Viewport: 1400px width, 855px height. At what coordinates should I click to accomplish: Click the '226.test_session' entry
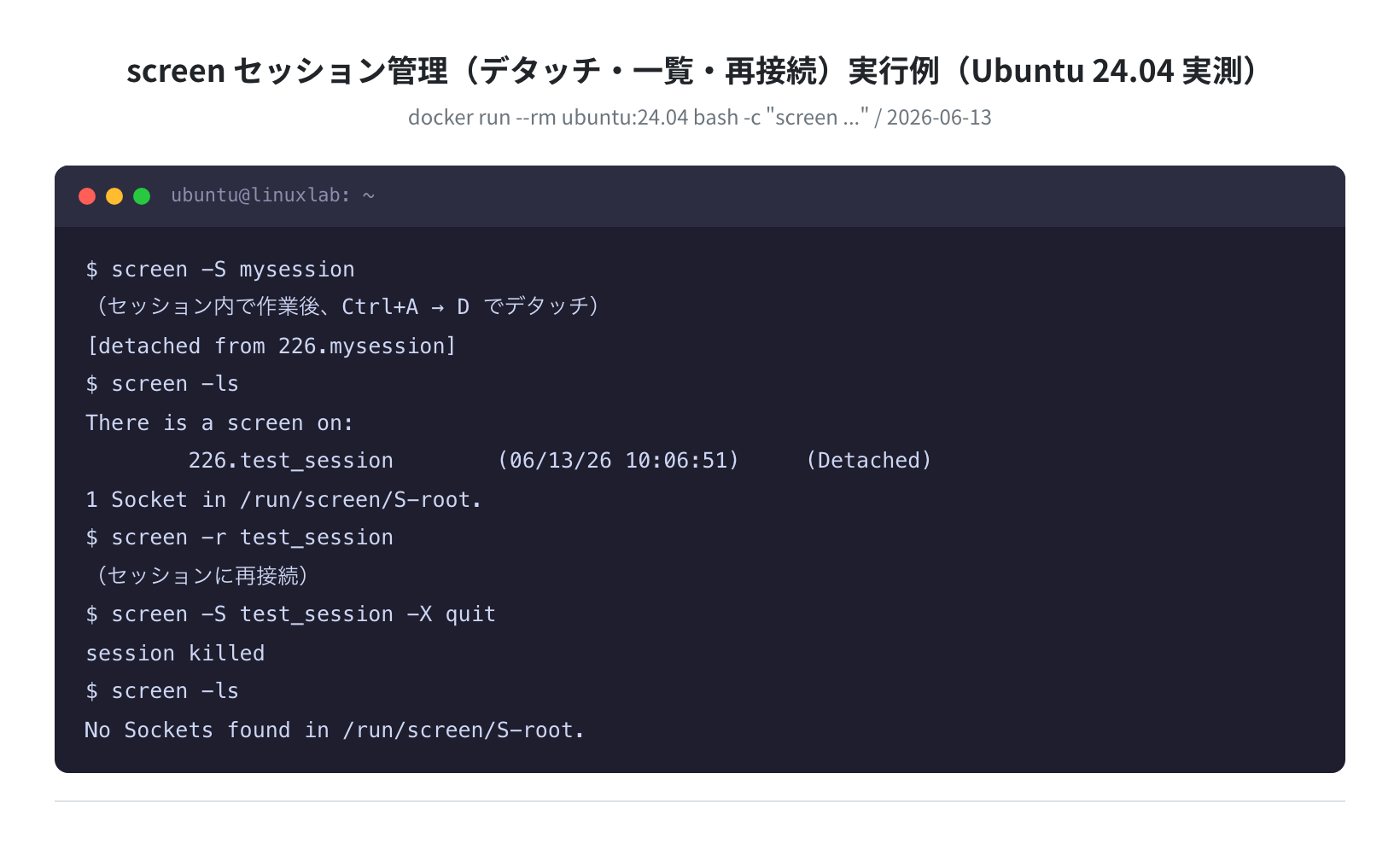pos(290,461)
